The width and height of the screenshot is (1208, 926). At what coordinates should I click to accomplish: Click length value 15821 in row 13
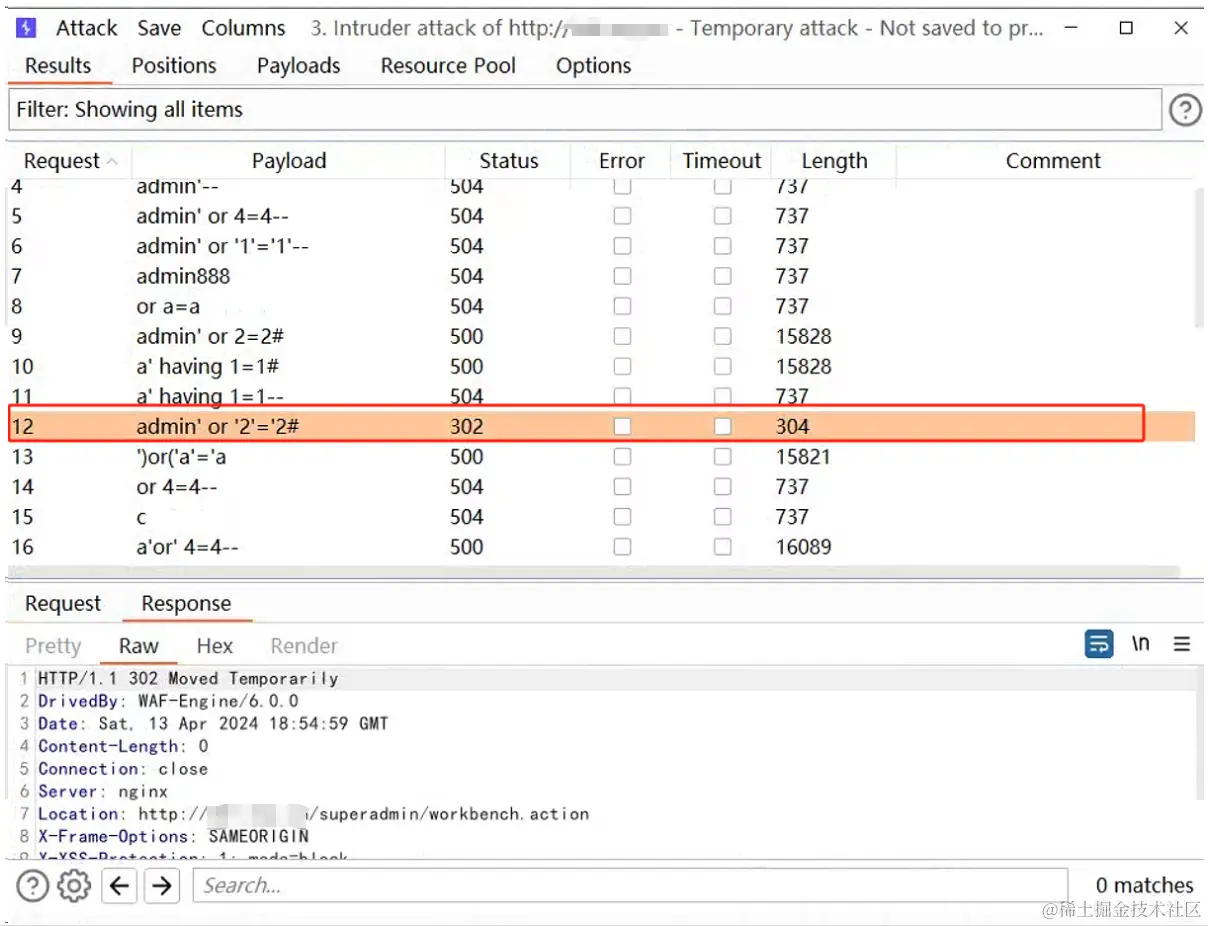(x=803, y=457)
